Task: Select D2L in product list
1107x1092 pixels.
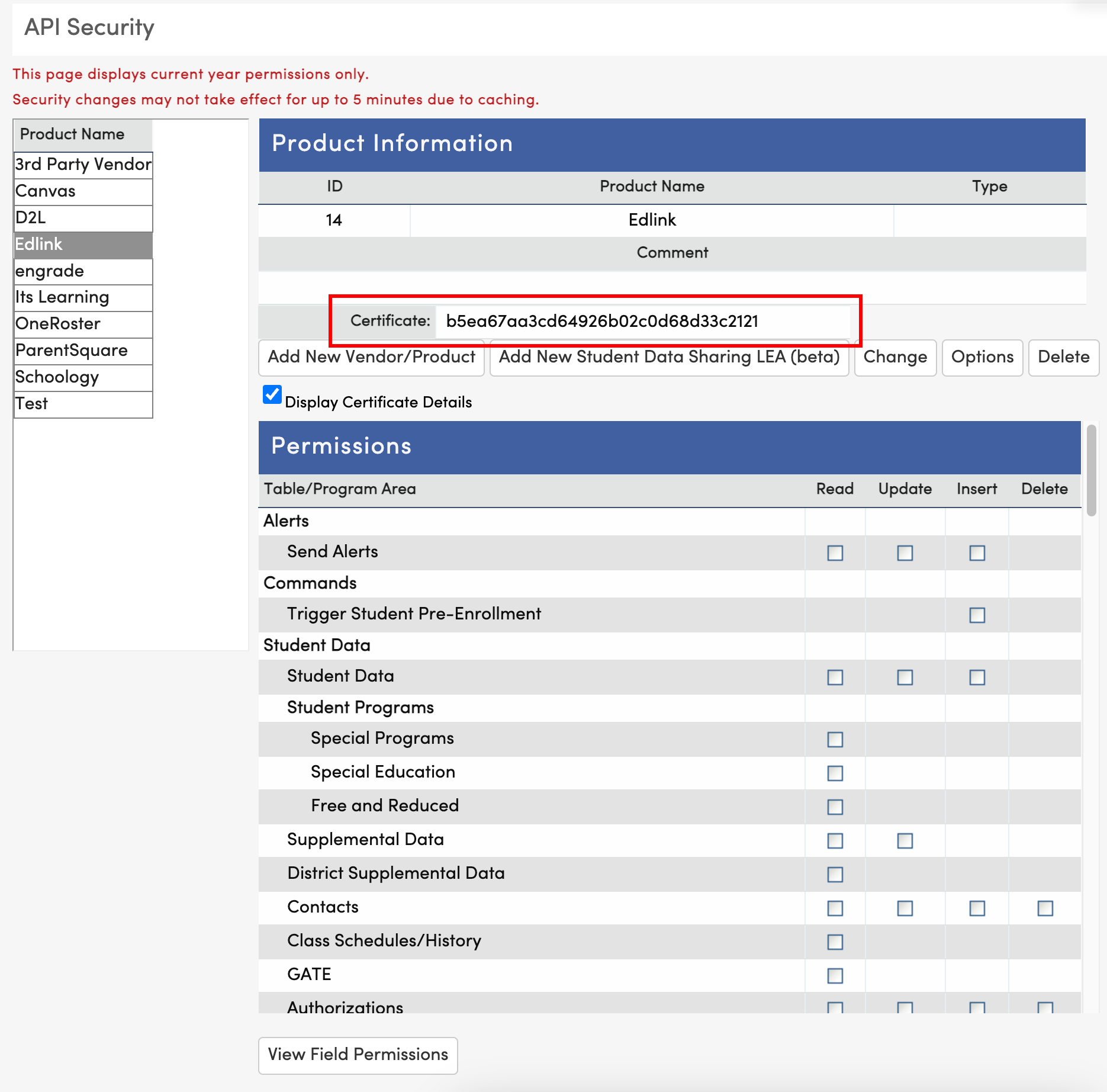Action: pos(83,218)
